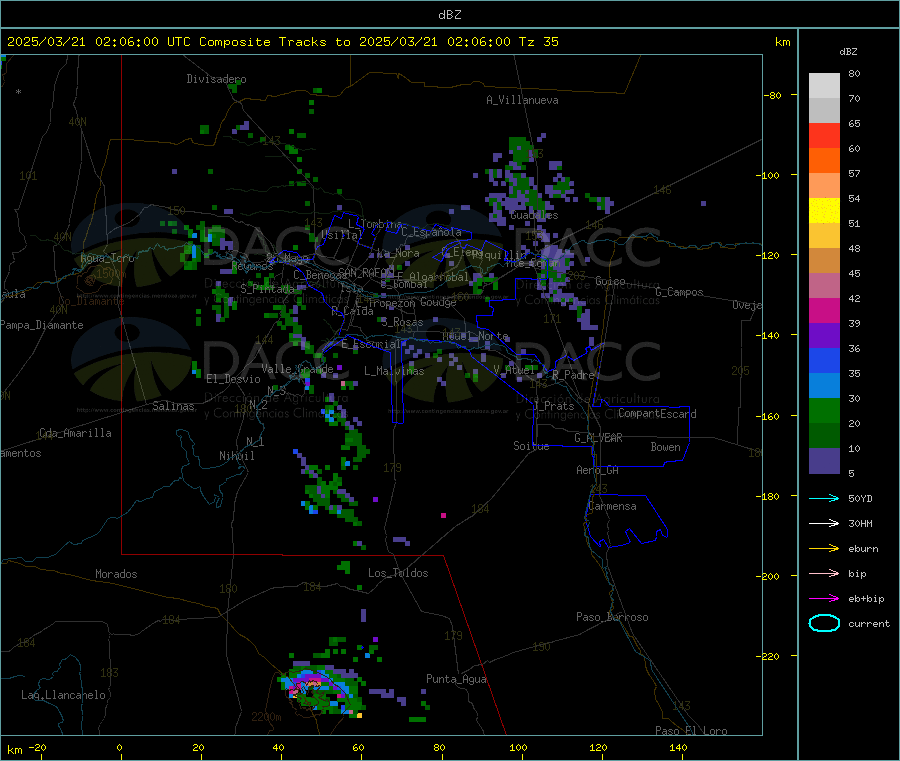Click the Bowen map label

click(x=666, y=448)
